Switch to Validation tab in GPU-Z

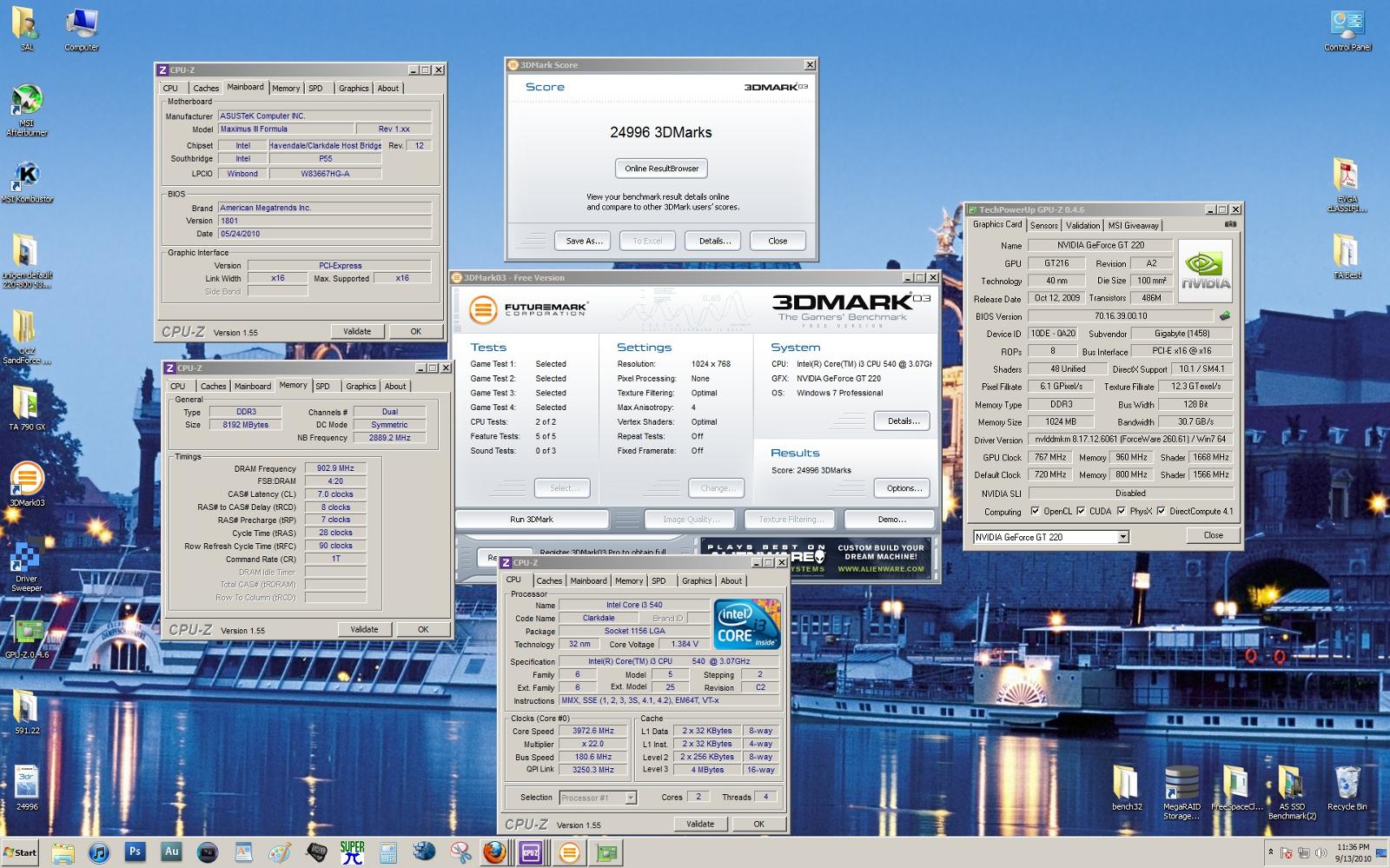click(1082, 225)
